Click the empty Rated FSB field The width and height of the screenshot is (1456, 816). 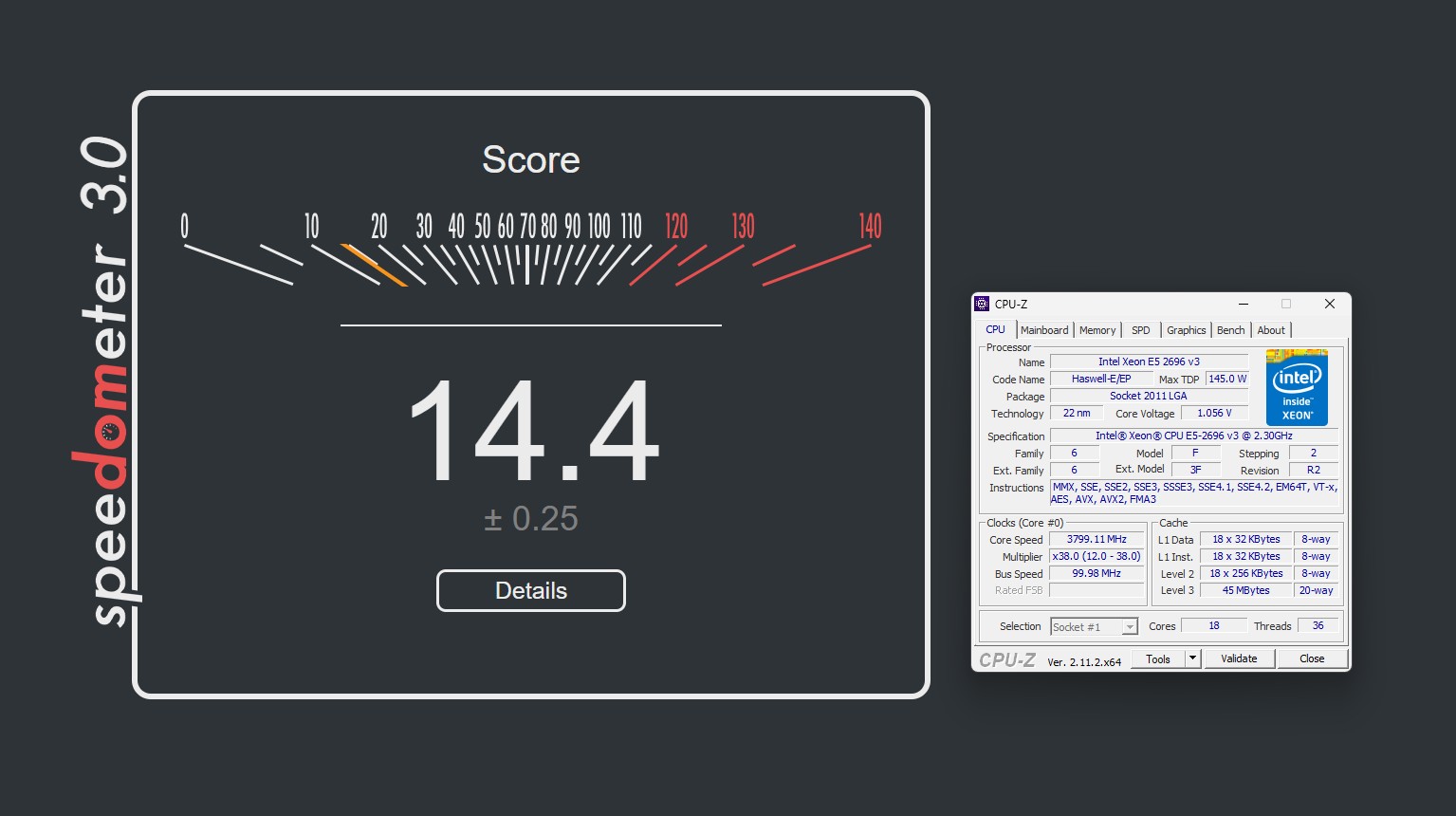[1097, 590]
